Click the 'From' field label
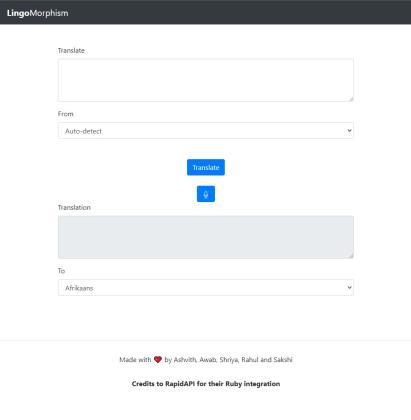The height and width of the screenshot is (420, 411). click(65, 114)
